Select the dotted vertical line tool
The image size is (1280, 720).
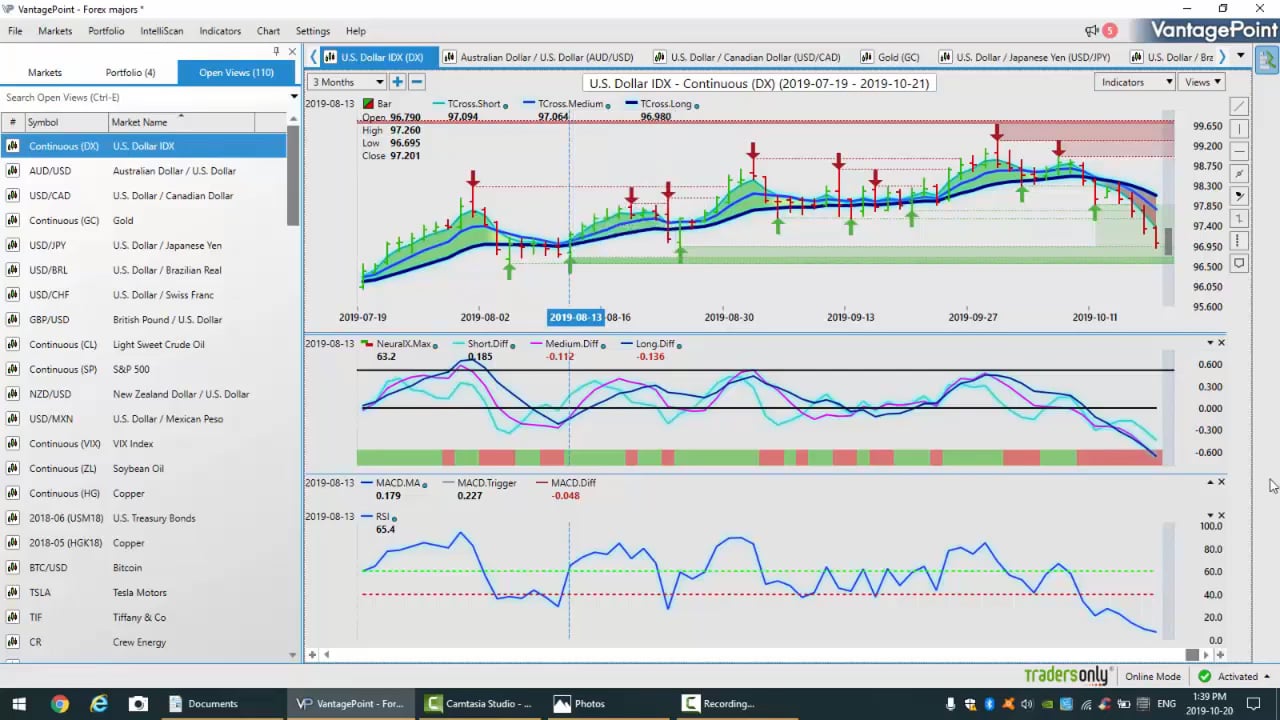tap(1239, 241)
